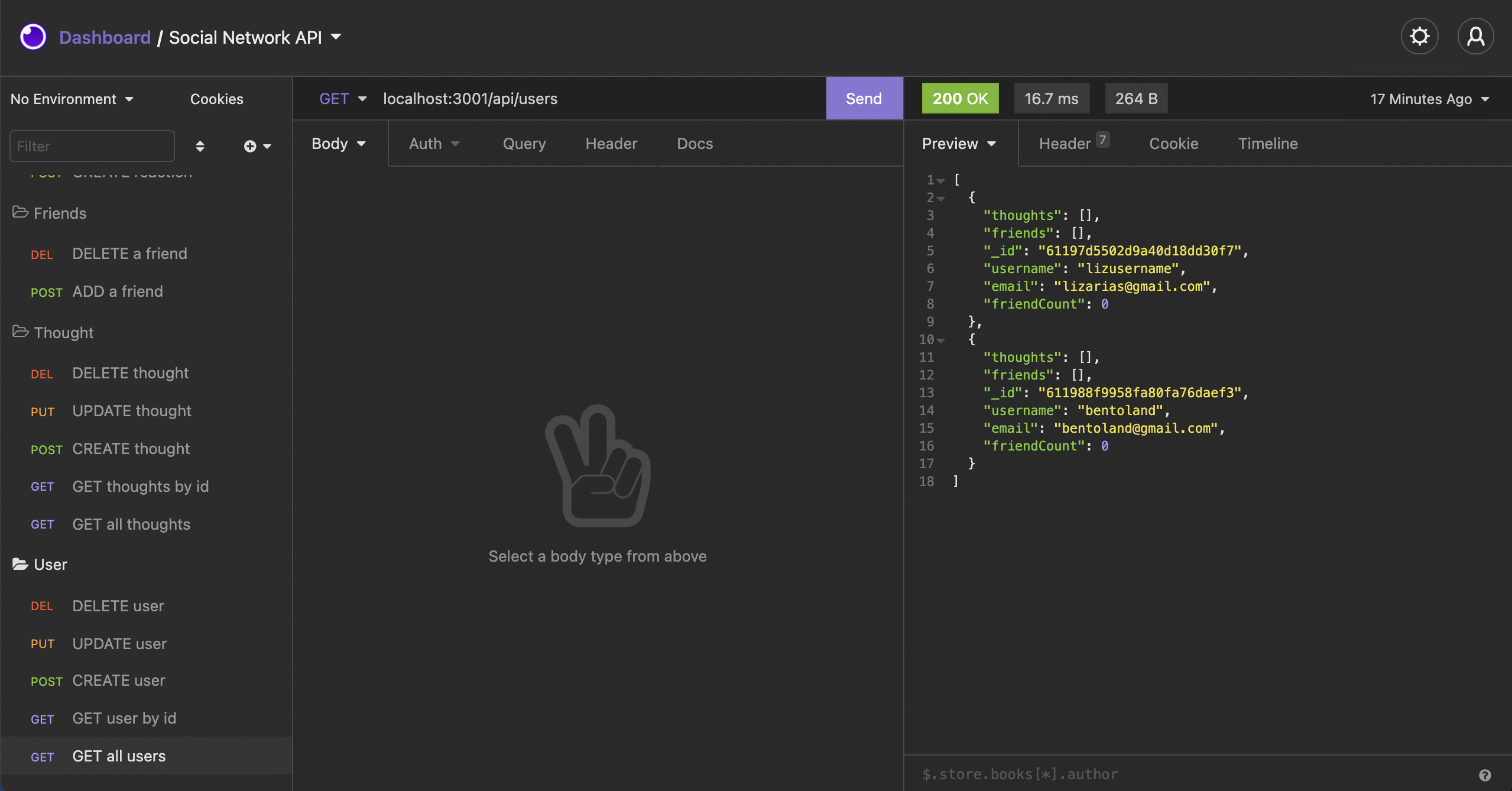The width and height of the screenshot is (1512, 791).
Task: Open the GET method dropdown
Action: click(343, 99)
